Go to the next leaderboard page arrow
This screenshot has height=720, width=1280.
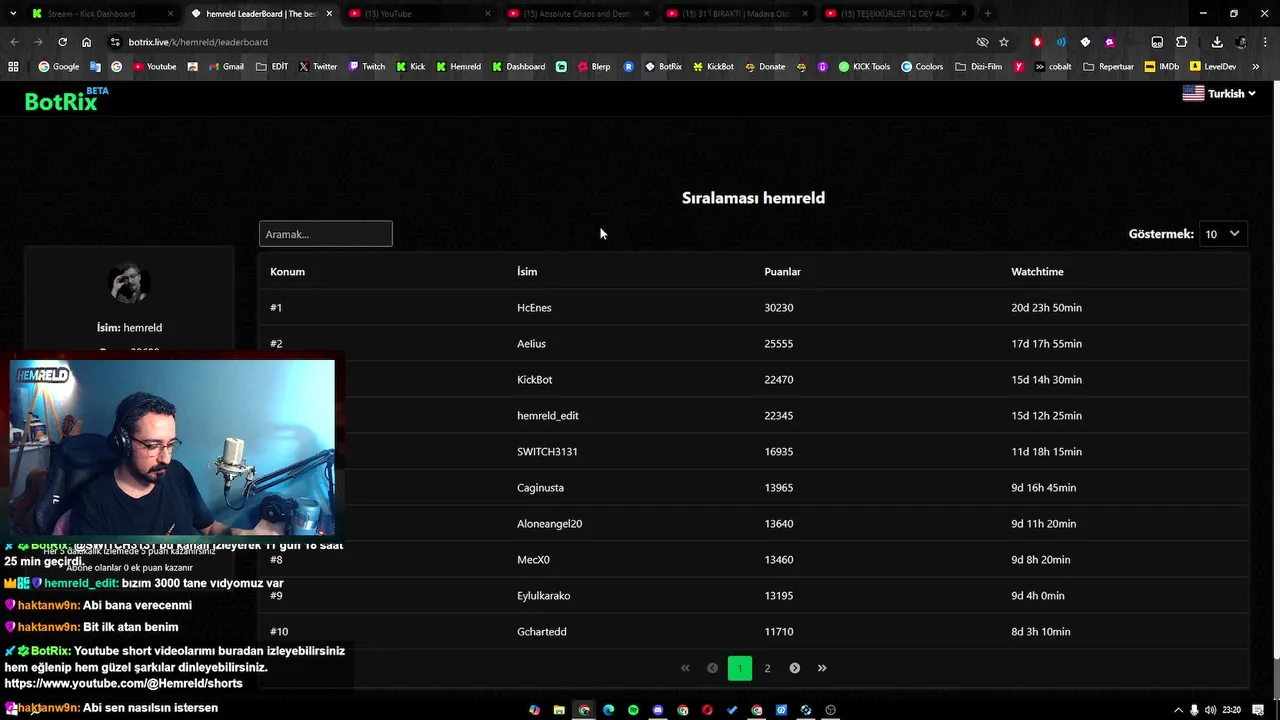pos(795,668)
